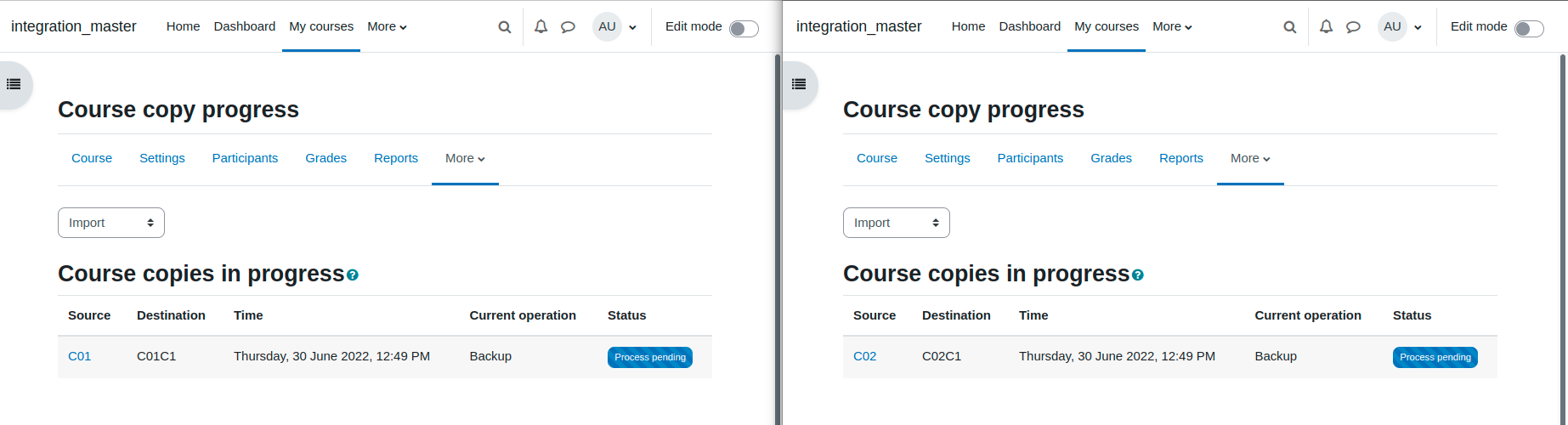
Task: Click the search icon in left window
Action: (x=505, y=27)
